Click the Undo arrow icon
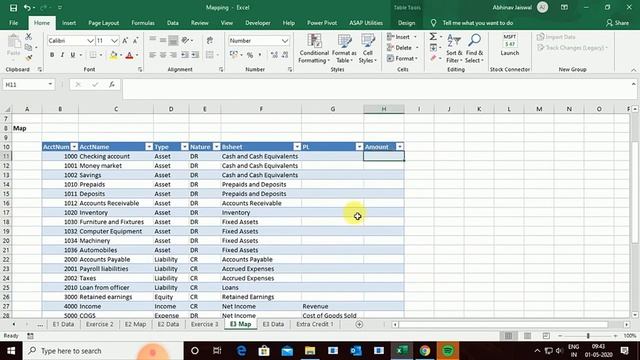640x360 pixels. pyautogui.click(x=27, y=7)
